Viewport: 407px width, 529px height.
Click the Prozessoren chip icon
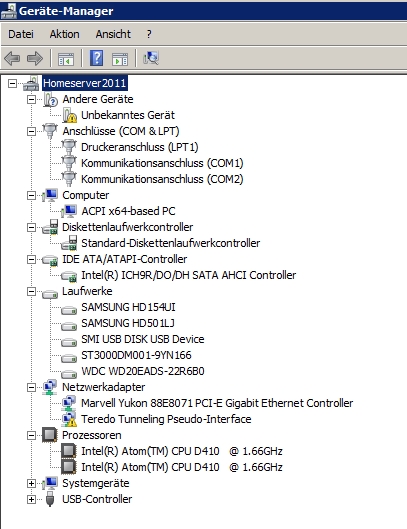[x=50, y=435]
